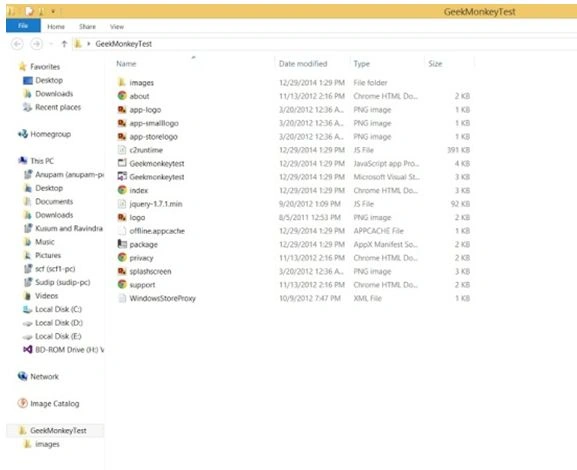577x470 pixels.
Task: Select Desktop under Favorites
Action: tap(49, 80)
